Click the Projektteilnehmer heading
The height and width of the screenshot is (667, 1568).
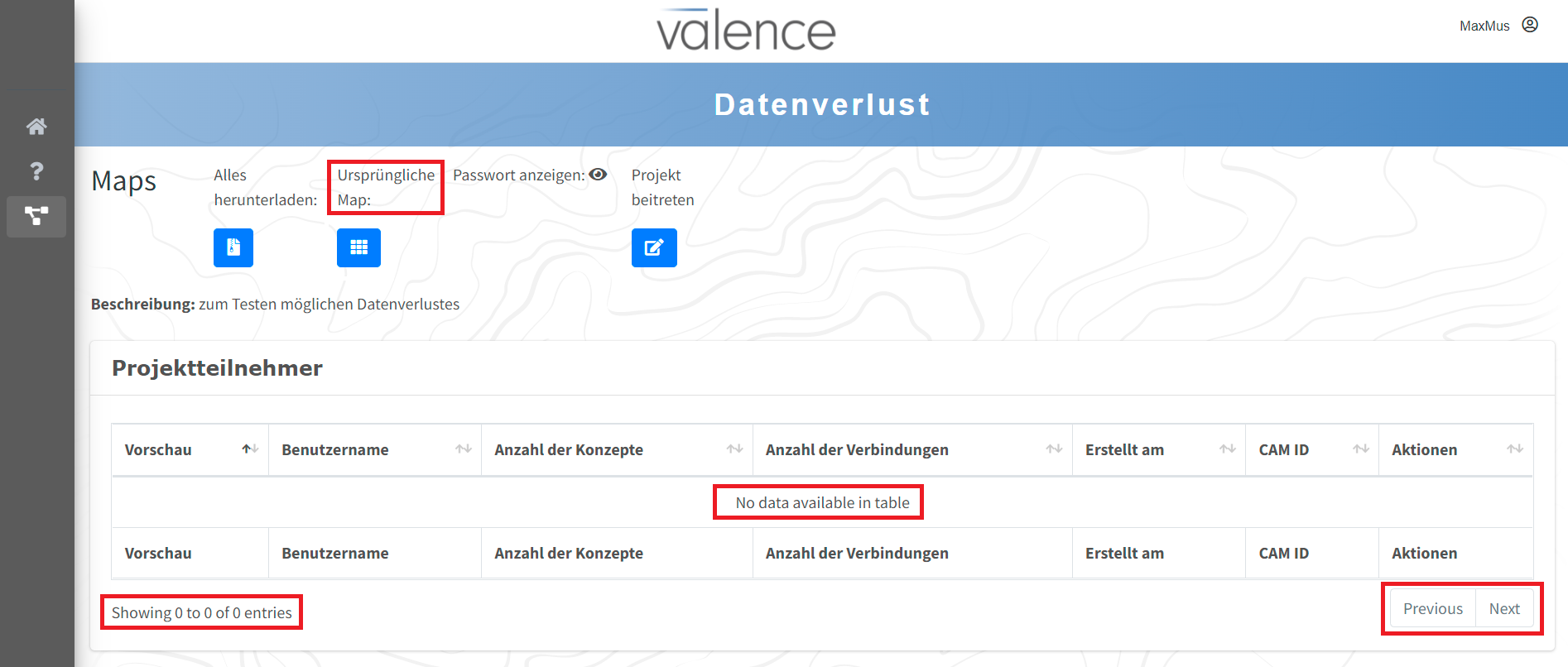click(217, 368)
